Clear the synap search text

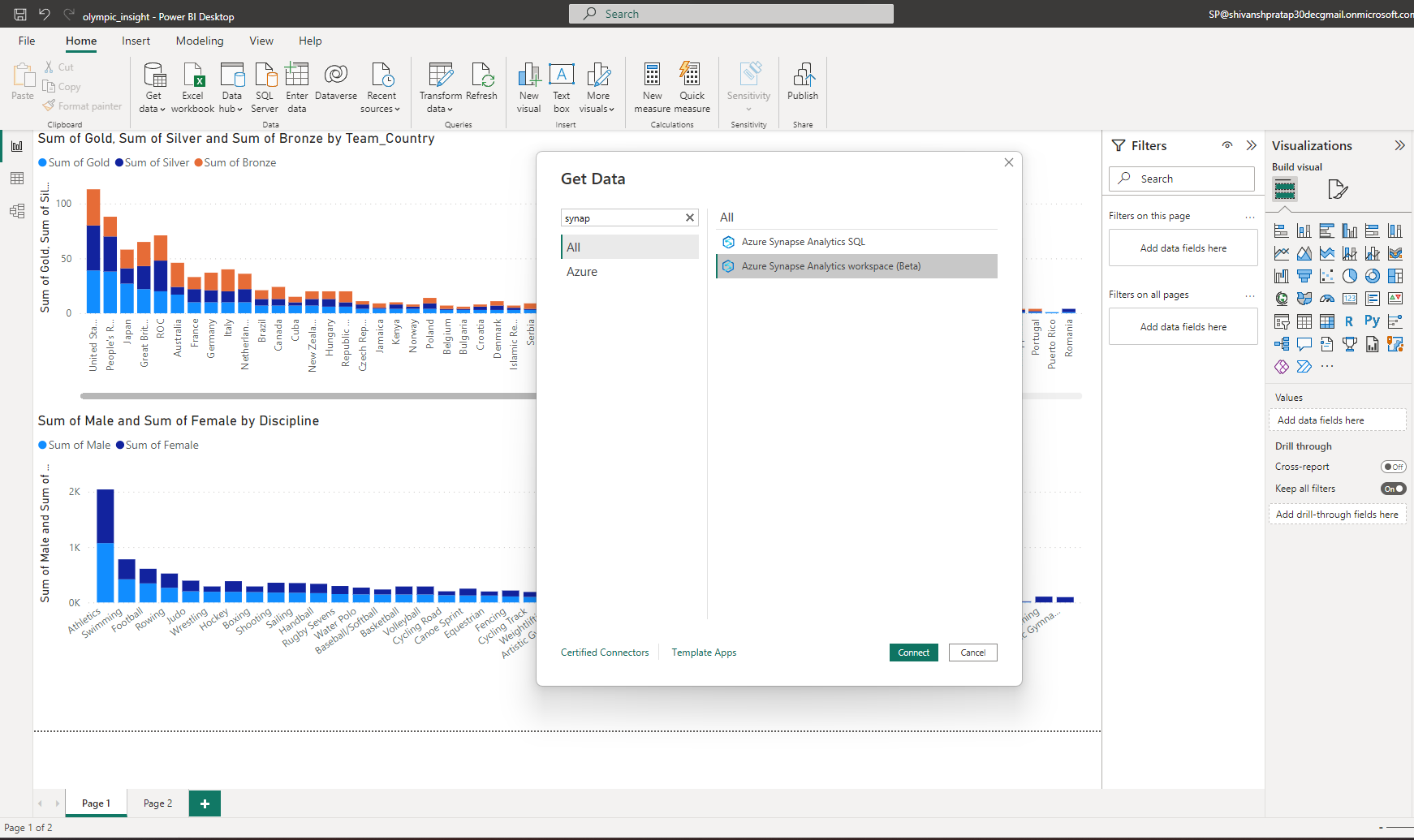pyautogui.click(x=690, y=218)
